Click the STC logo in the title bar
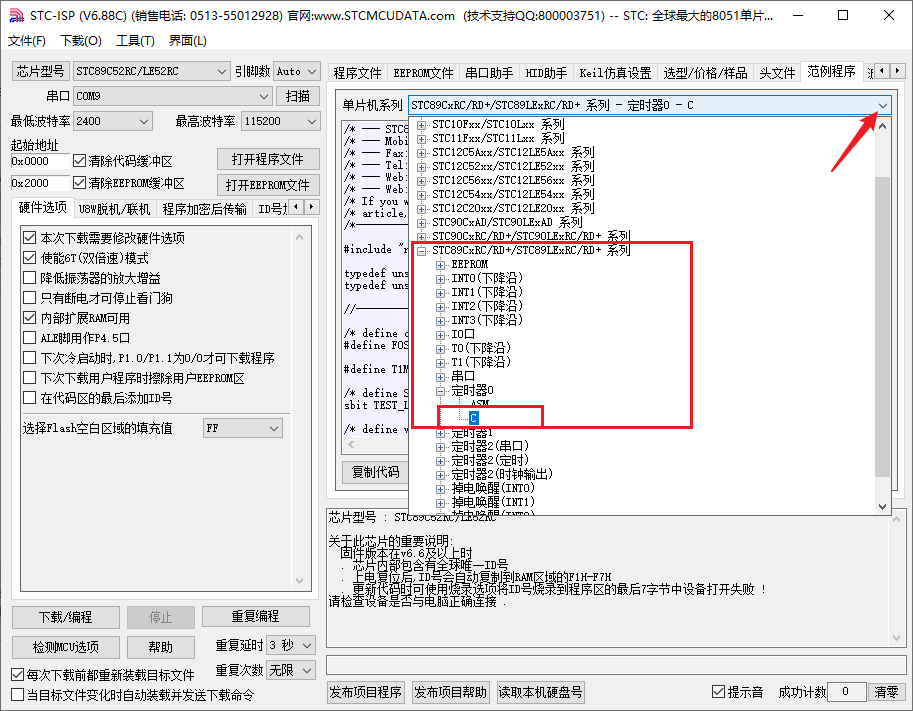The height and width of the screenshot is (711, 913). click(18, 15)
